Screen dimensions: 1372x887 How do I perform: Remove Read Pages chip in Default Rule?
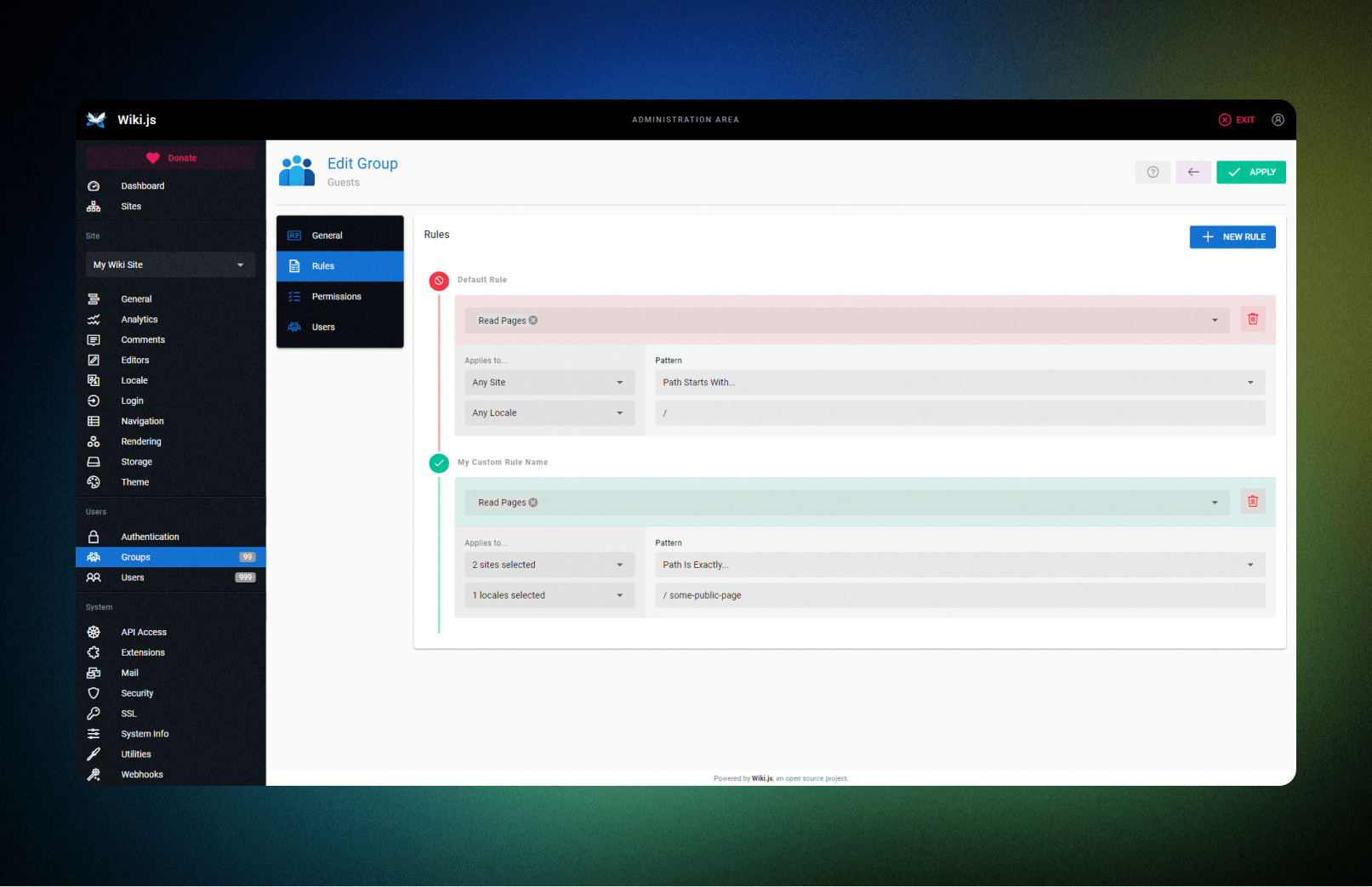click(533, 321)
